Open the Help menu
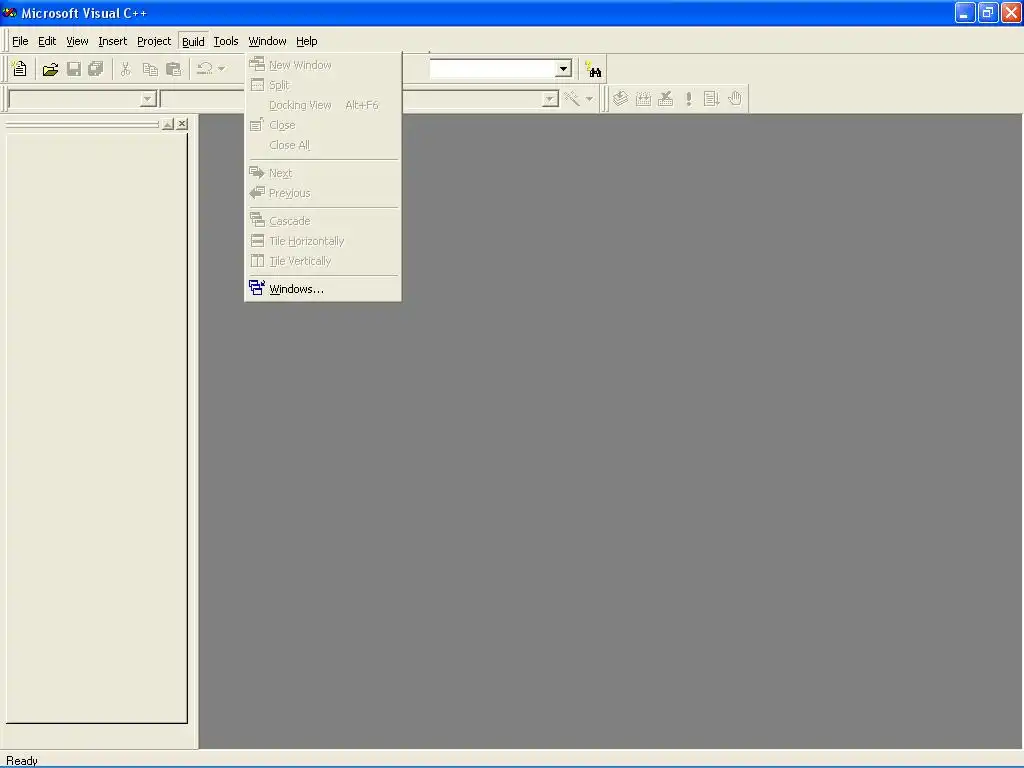The image size is (1024, 768). [x=306, y=41]
